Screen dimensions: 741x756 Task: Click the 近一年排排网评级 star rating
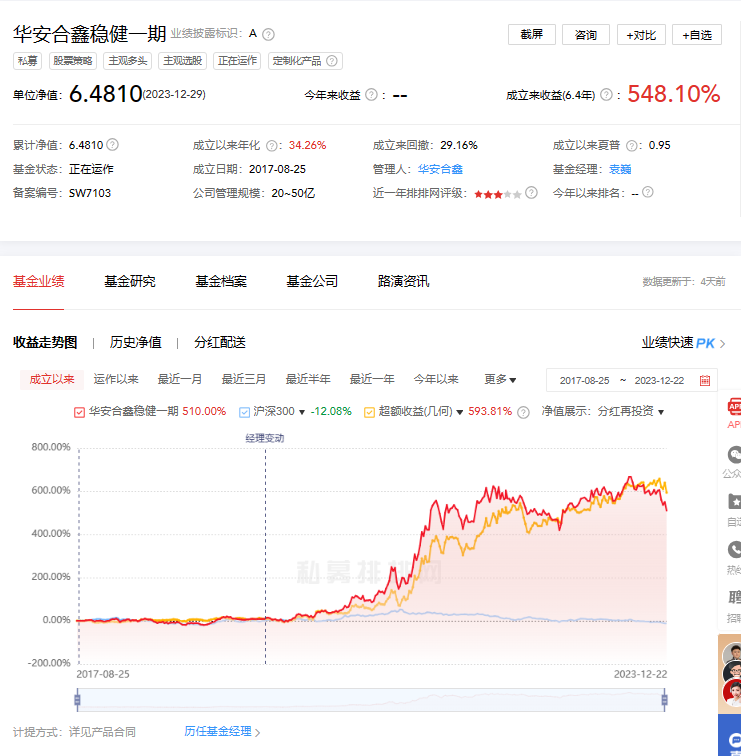(498, 194)
